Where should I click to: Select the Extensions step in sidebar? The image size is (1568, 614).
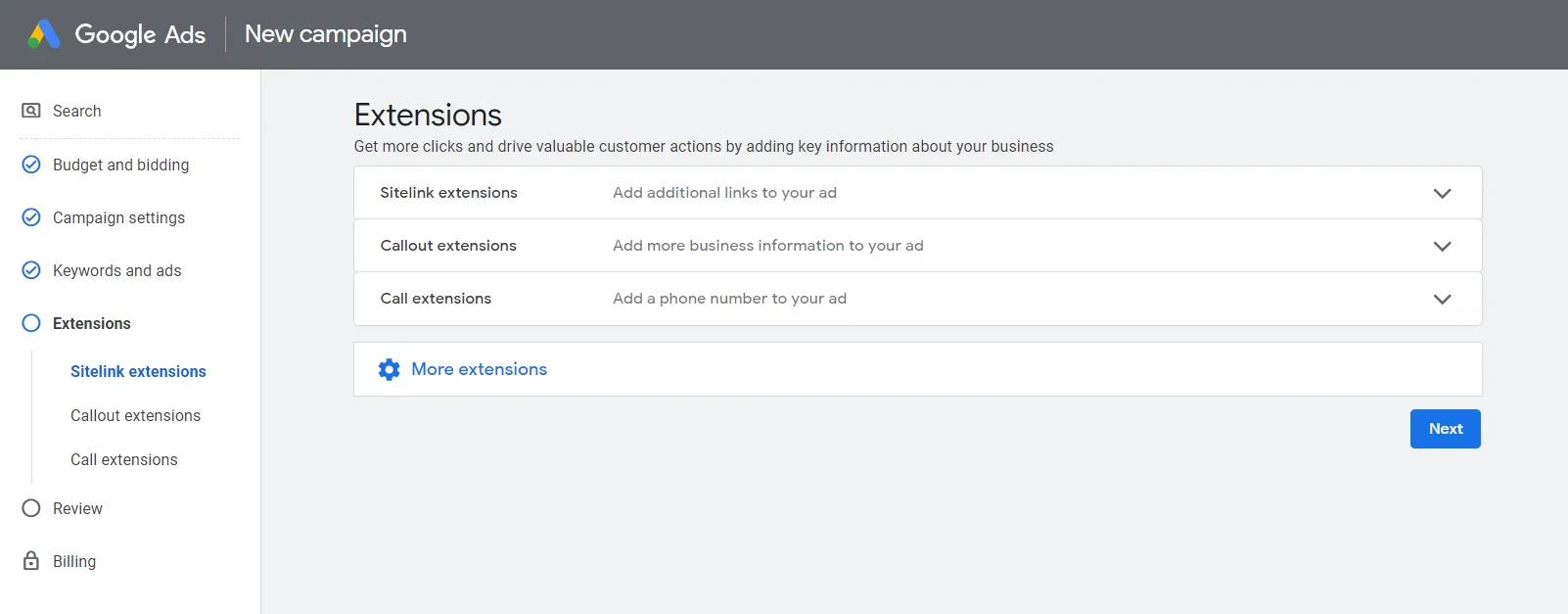(92, 323)
